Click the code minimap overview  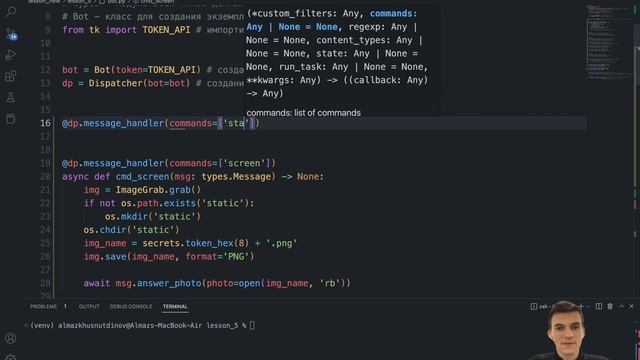pos(609,41)
